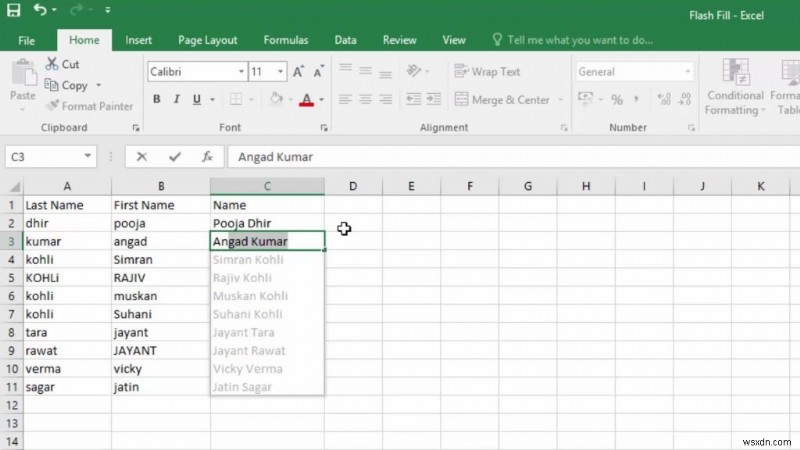Toggle Bold formatting

(157, 99)
